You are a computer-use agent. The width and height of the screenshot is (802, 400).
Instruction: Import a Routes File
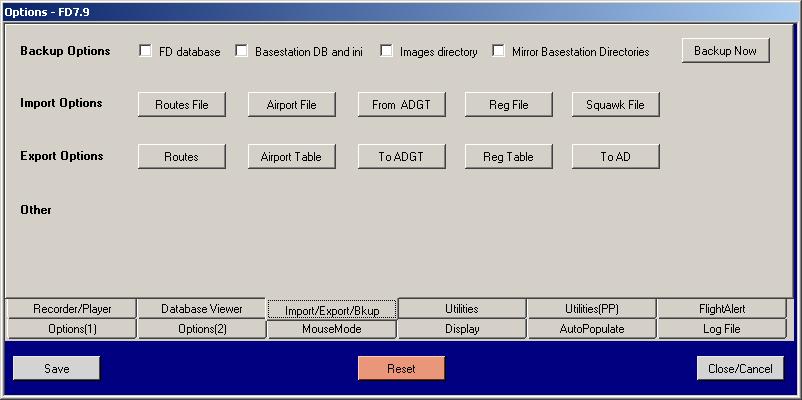tap(182, 105)
